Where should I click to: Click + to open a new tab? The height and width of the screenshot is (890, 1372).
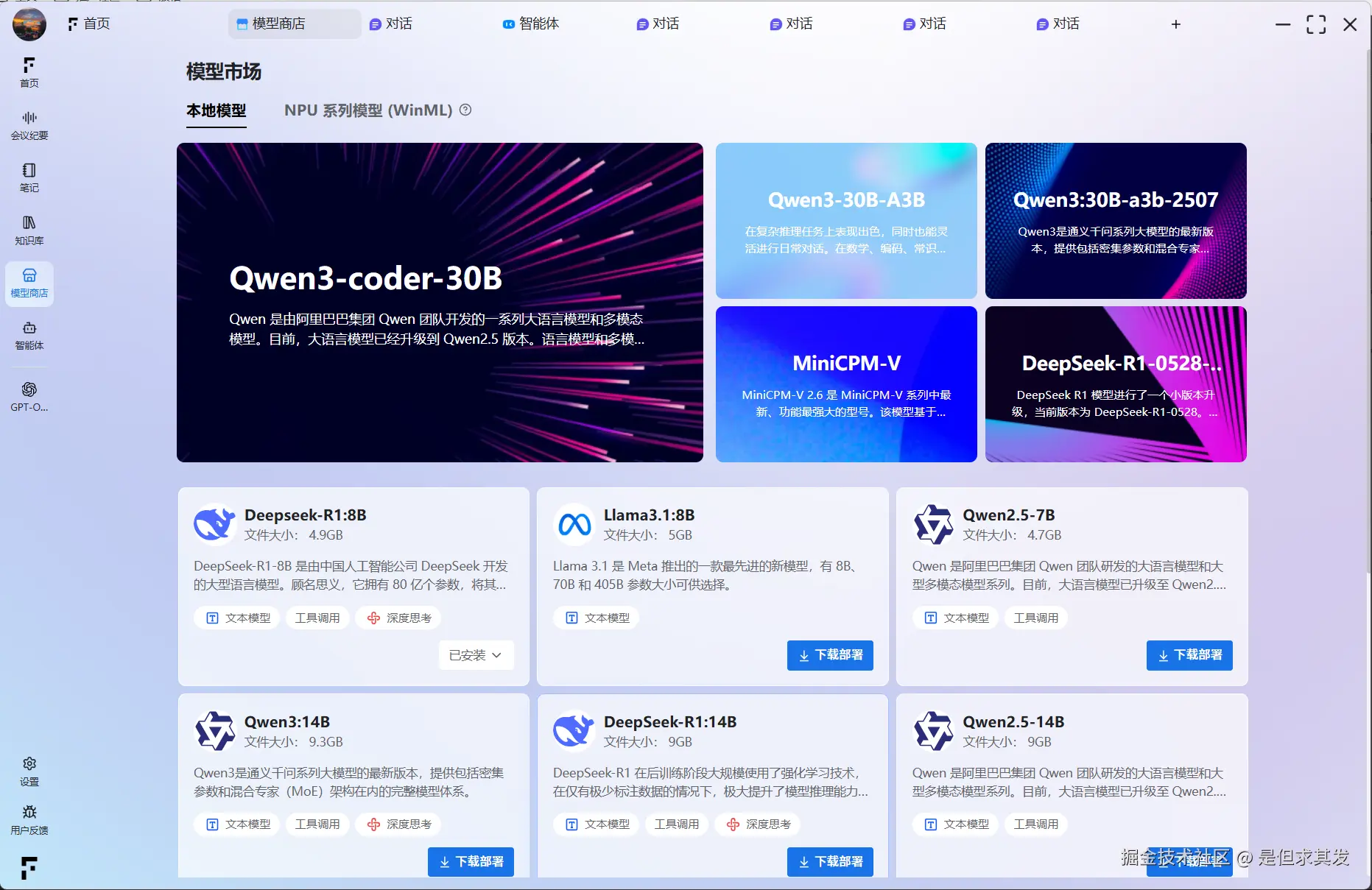(1175, 24)
